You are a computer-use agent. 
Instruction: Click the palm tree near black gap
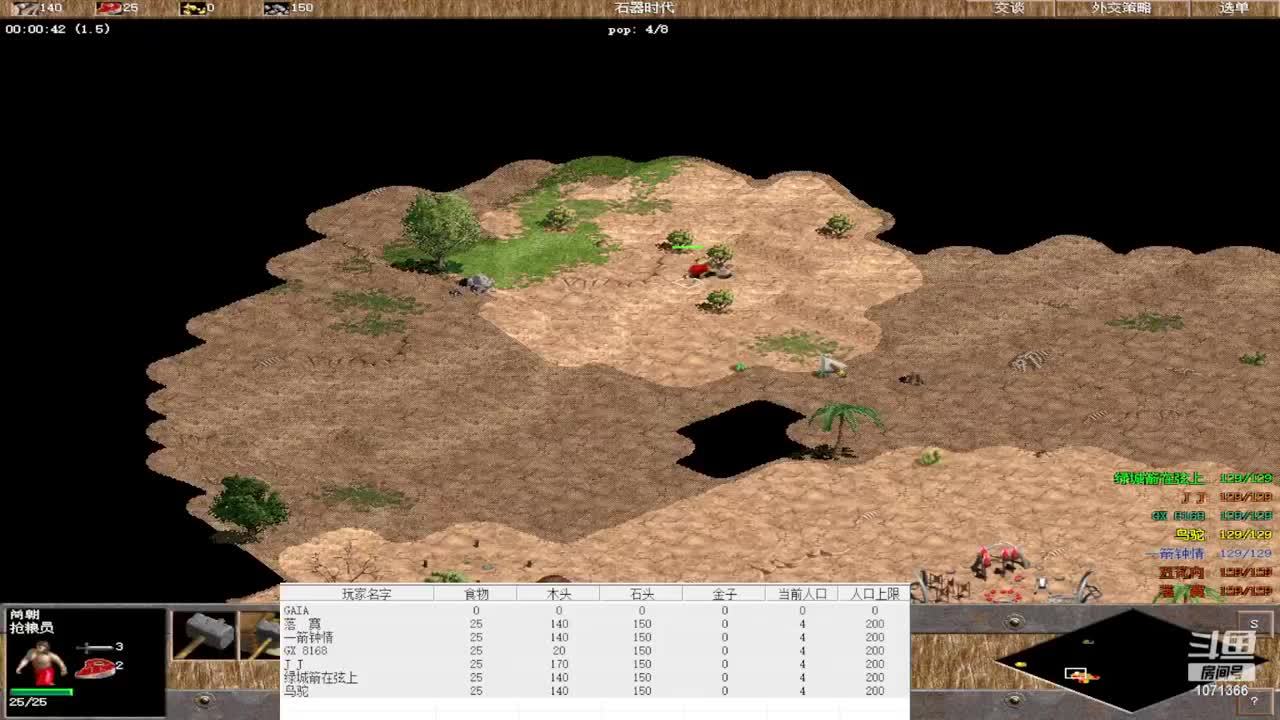pyautogui.click(x=842, y=429)
